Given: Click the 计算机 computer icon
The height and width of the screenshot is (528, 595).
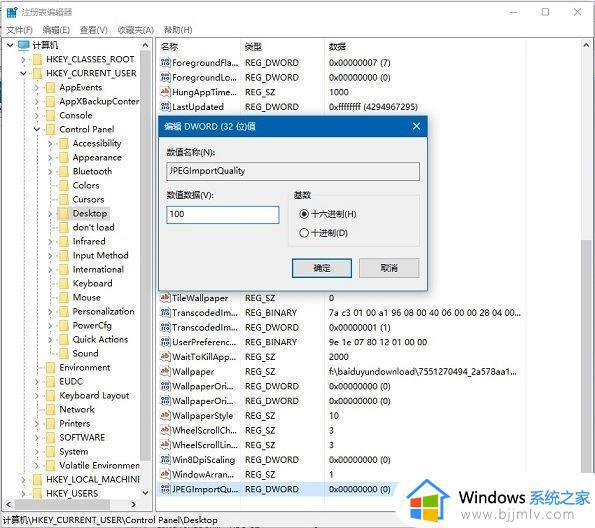Looking at the screenshot, I should pos(23,45).
